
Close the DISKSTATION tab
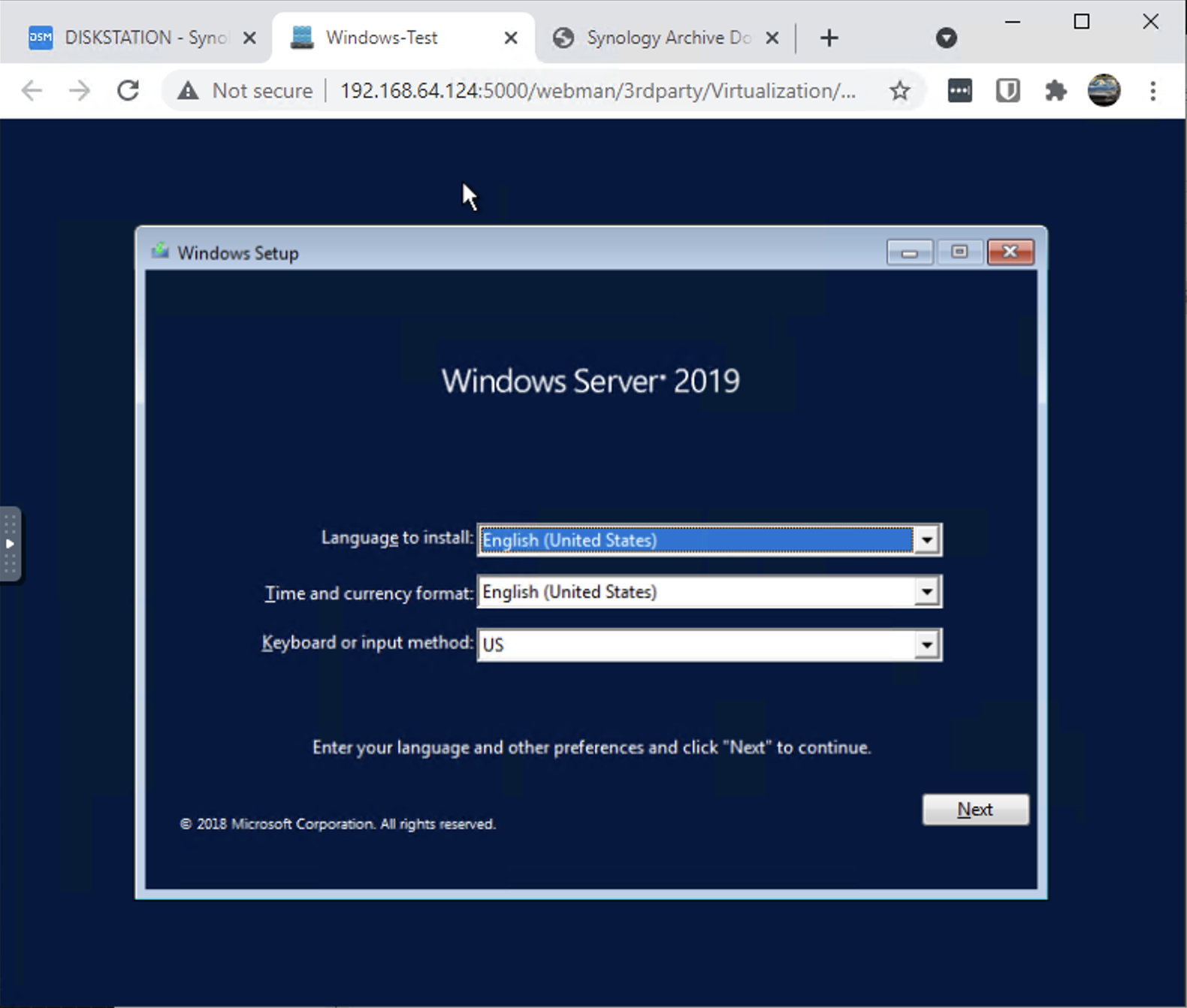tap(249, 38)
